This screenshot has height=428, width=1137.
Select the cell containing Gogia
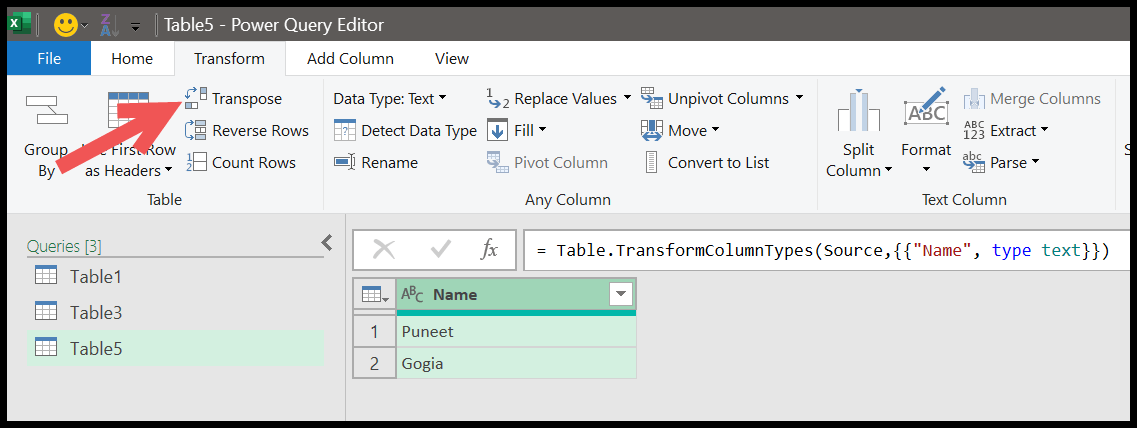516,363
